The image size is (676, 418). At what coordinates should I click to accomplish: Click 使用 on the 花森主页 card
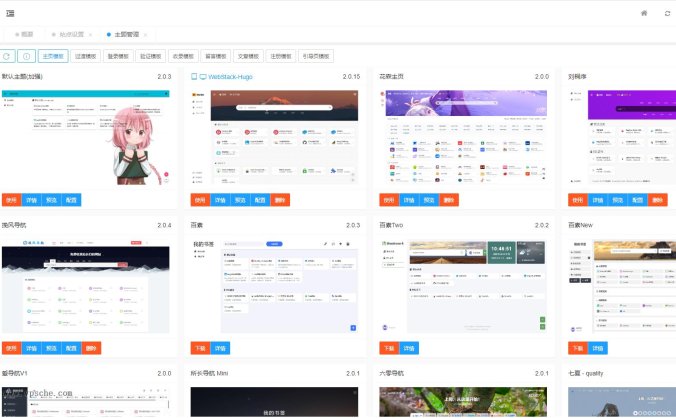(x=389, y=200)
